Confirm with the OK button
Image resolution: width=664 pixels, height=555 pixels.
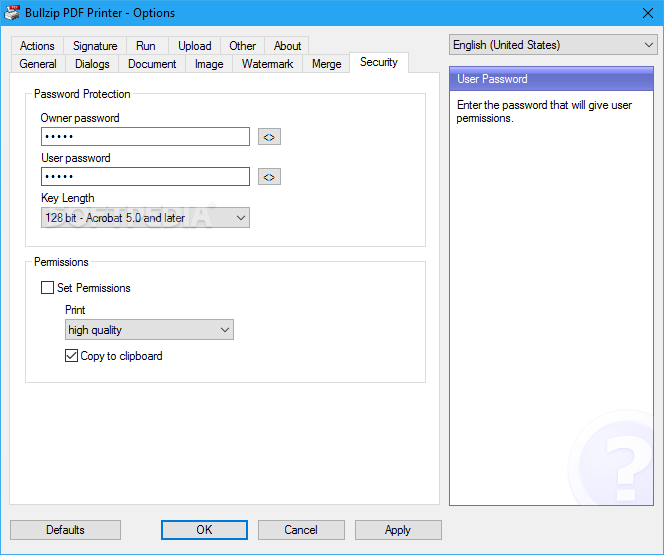pyautogui.click(x=204, y=530)
